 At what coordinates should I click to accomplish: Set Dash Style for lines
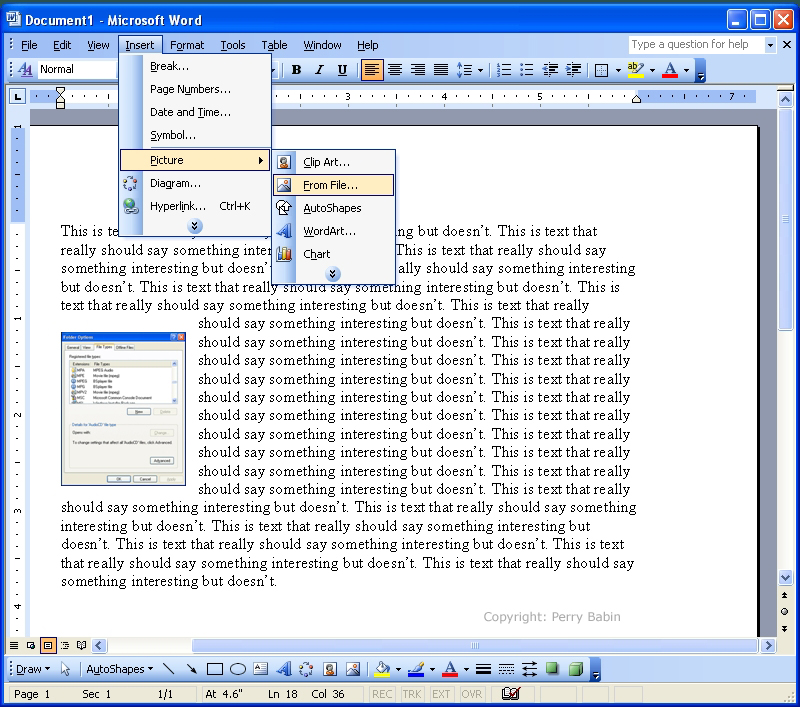pos(506,669)
